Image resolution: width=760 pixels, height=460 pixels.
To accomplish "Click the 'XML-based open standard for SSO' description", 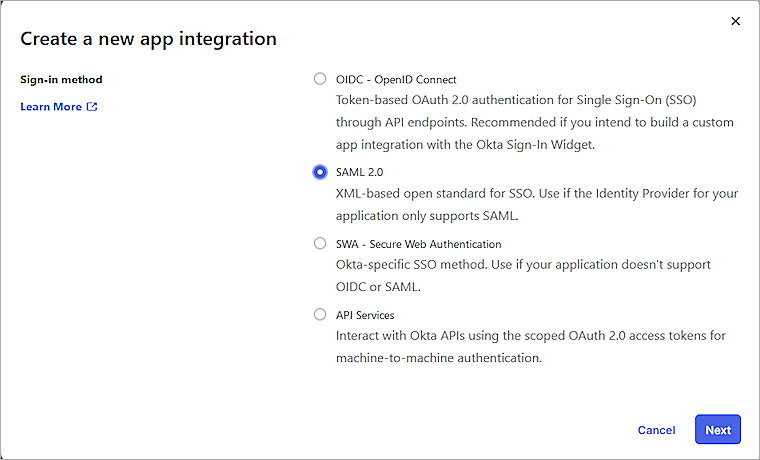I will point(537,193).
